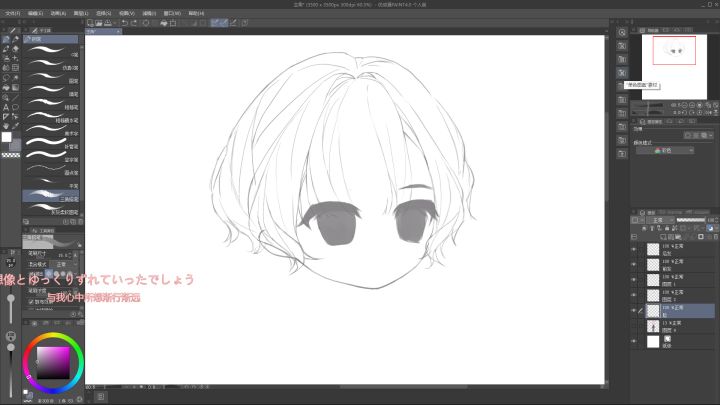Image resolution: width=720 pixels, height=405 pixels.
Task: Click the Transform icon in command bar
Action: coord(173,22)
